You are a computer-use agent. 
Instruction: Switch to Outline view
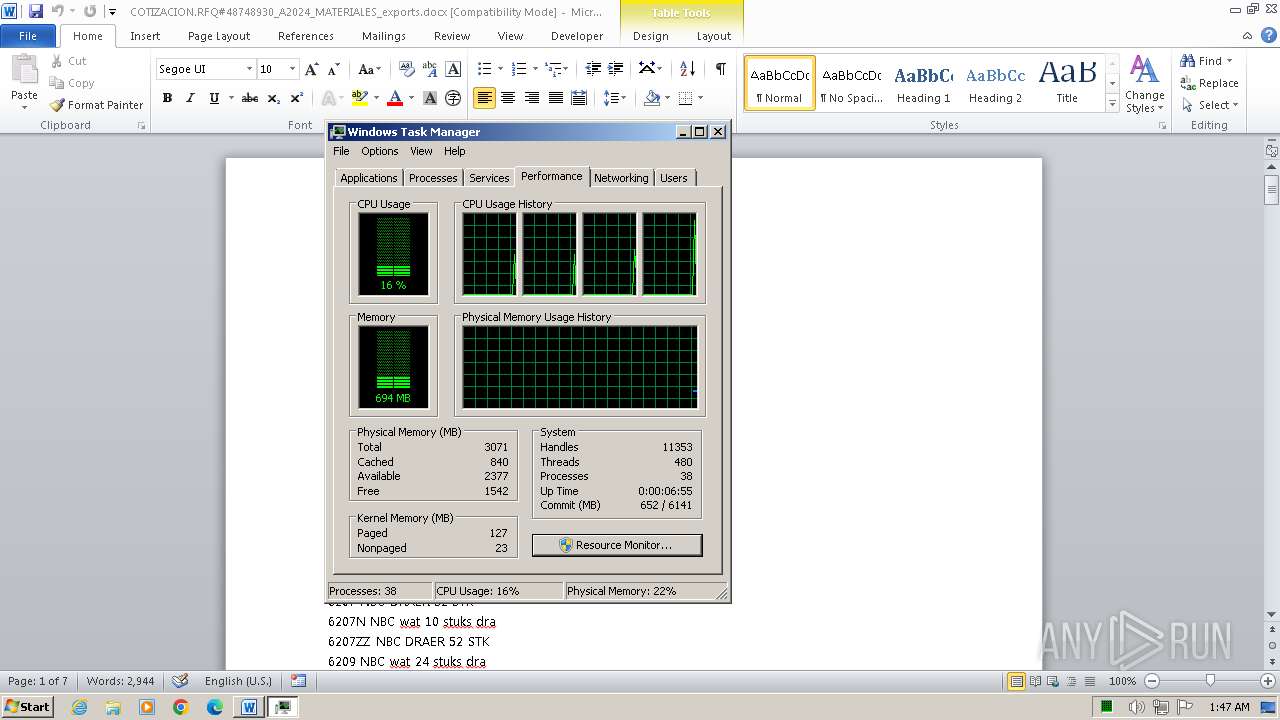click(1070, 681)
